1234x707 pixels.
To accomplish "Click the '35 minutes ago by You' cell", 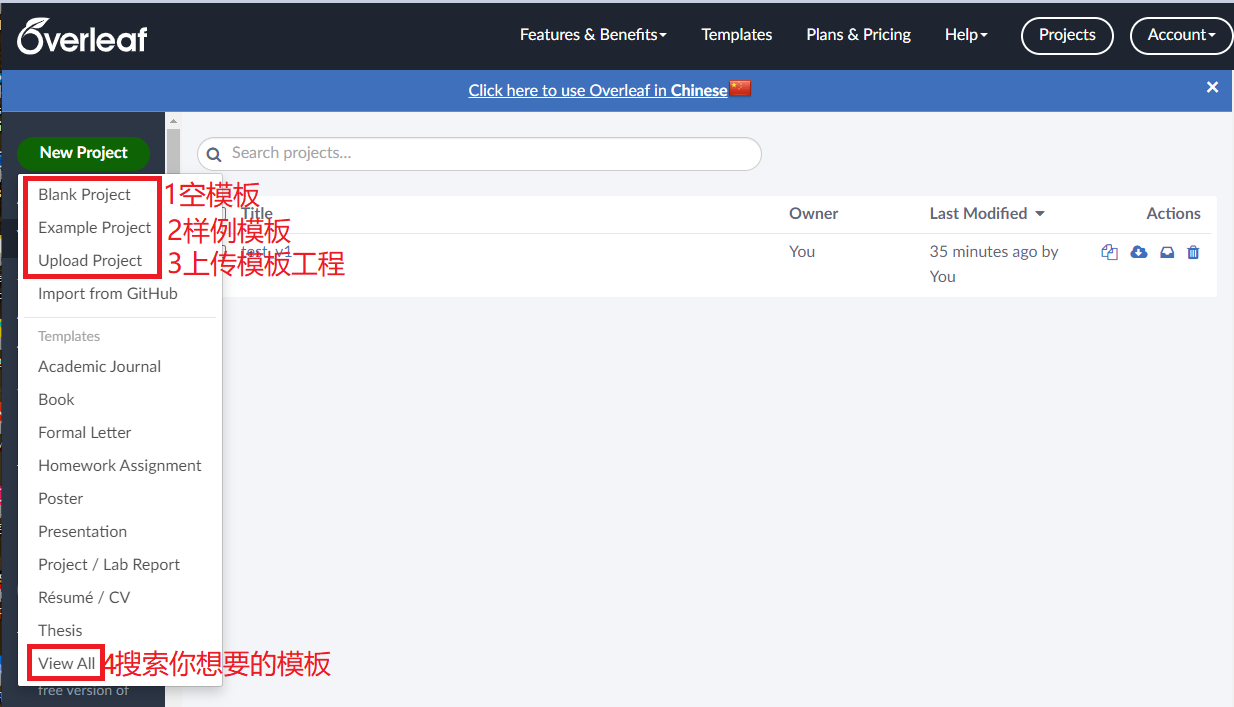I will pyautogui.click(x=994, y=264).
